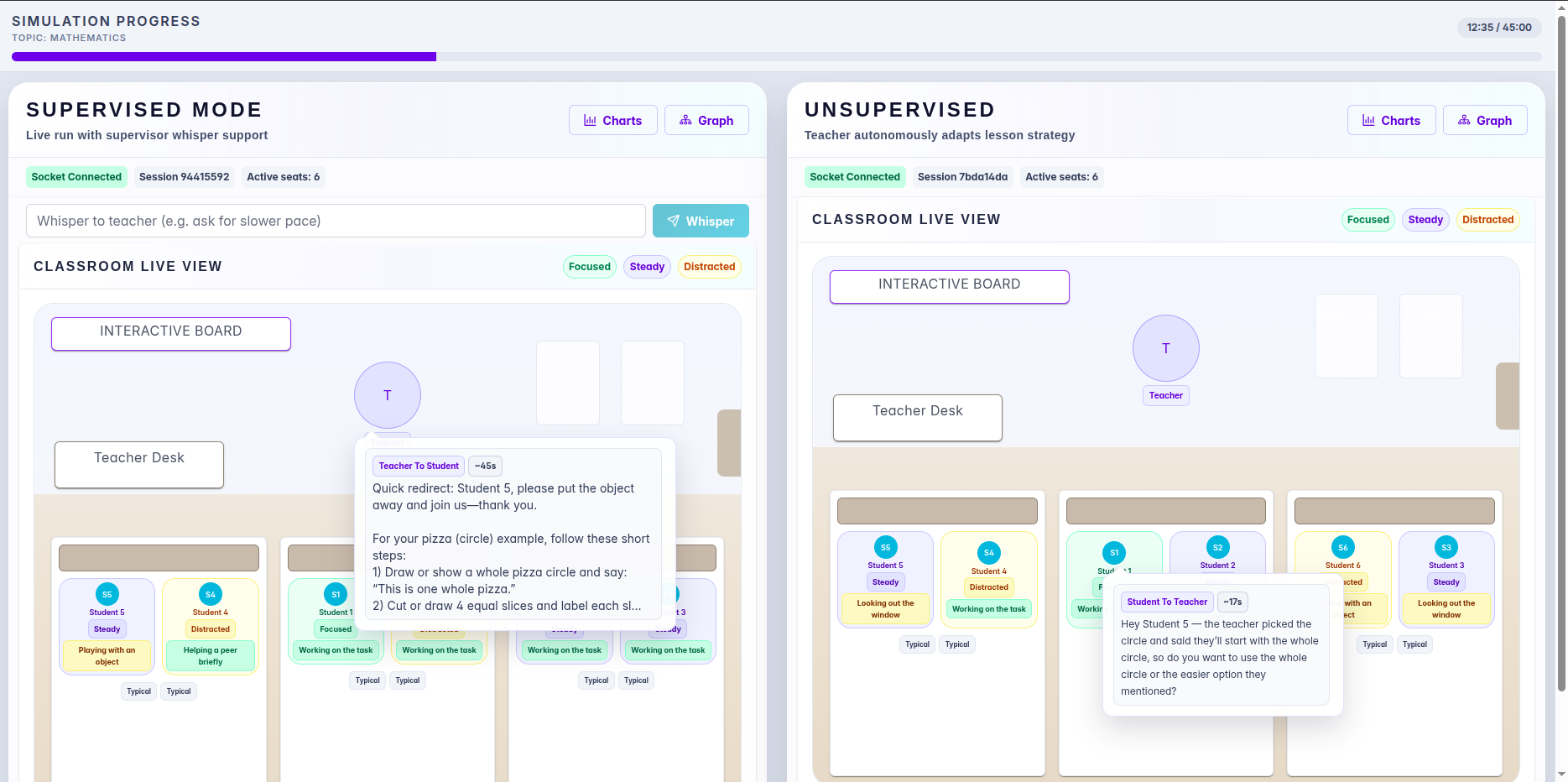
Task: Open Charts in Supervised Mode panel
Action: click(x=612, y=120)
